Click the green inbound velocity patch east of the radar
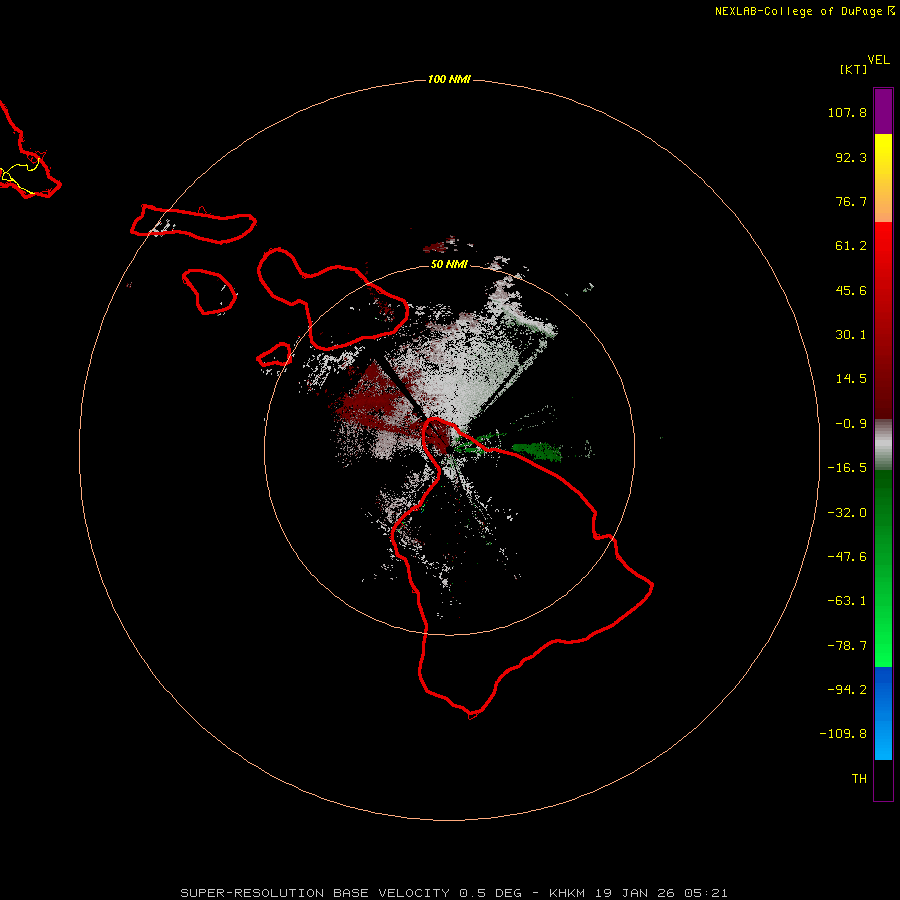Image resolution: width=900 pixels, height=900 pixels. click(537, 451)
